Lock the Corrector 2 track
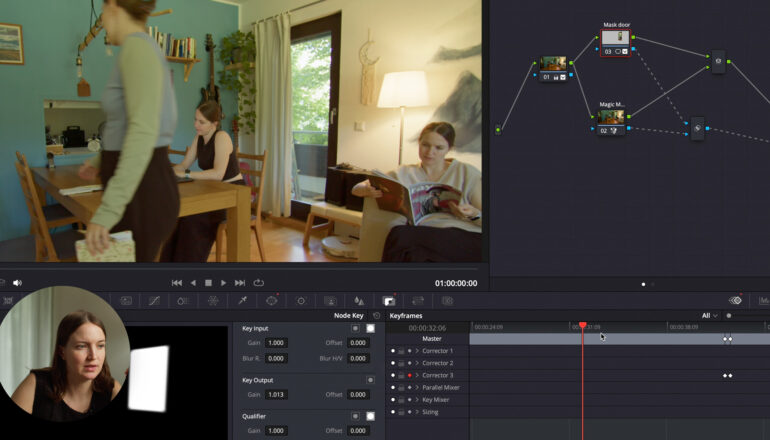The width and height of the screenshot is (770, 440). (x=401, y=363)
